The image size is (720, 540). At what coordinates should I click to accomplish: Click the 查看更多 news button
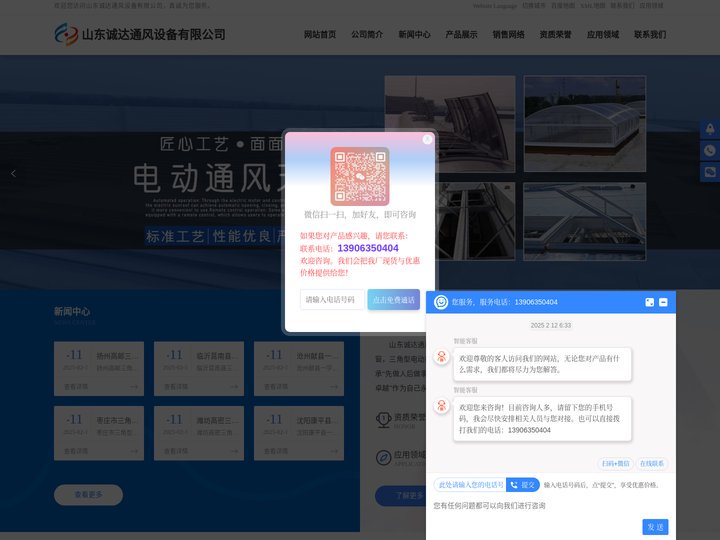(88, 495)
